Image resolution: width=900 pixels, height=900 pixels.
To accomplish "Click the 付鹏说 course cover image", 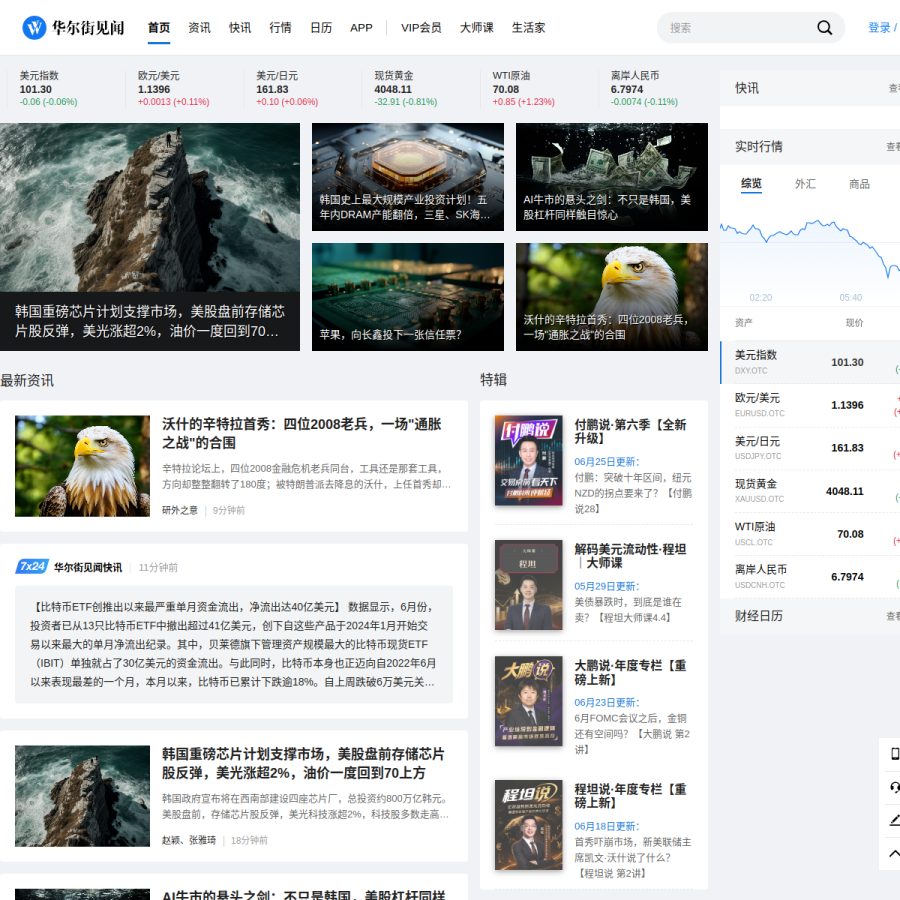I will (x=529, y=460).
